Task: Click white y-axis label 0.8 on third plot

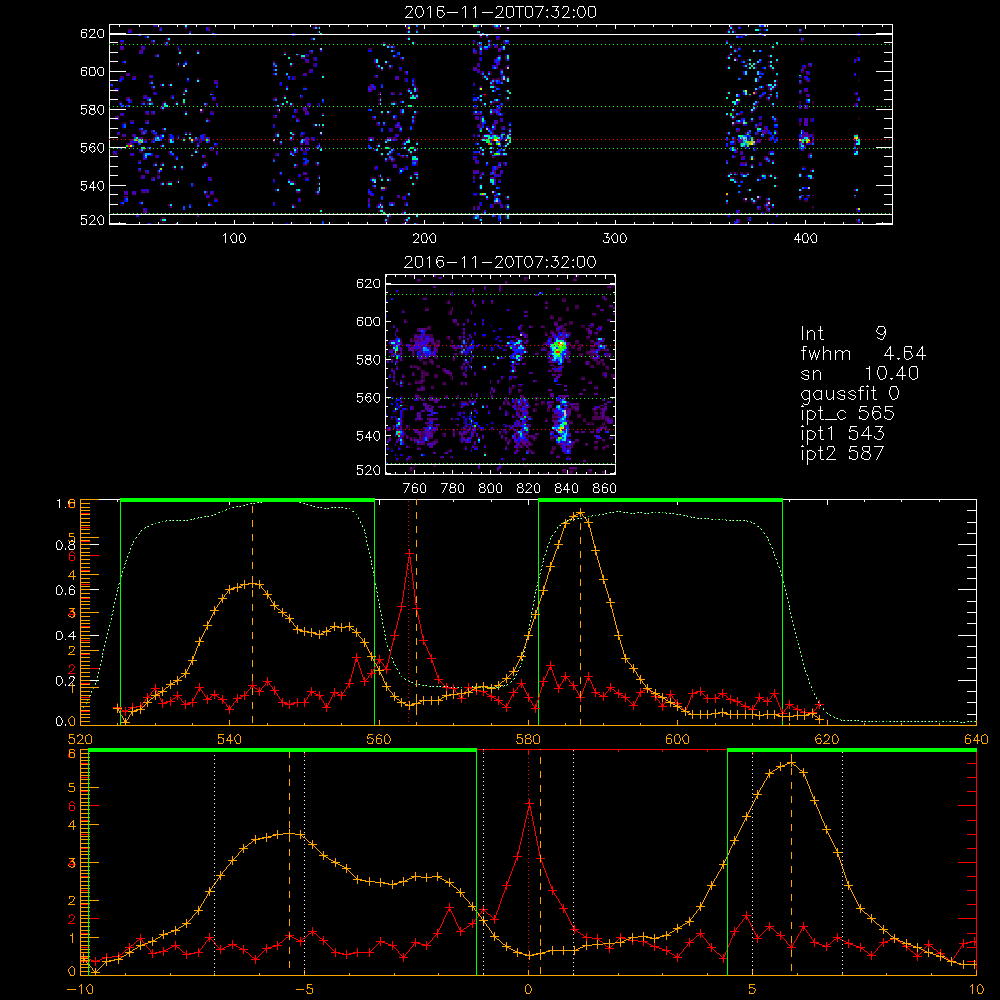Action: 65,545
